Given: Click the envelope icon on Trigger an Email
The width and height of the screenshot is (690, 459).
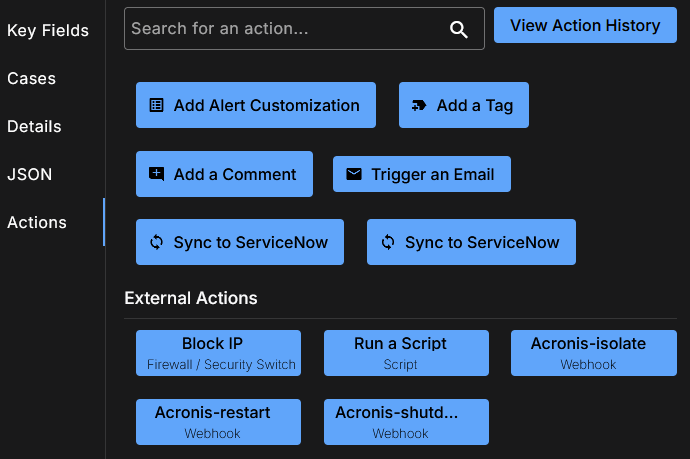Looking at the screenshot, I should 354,174.
